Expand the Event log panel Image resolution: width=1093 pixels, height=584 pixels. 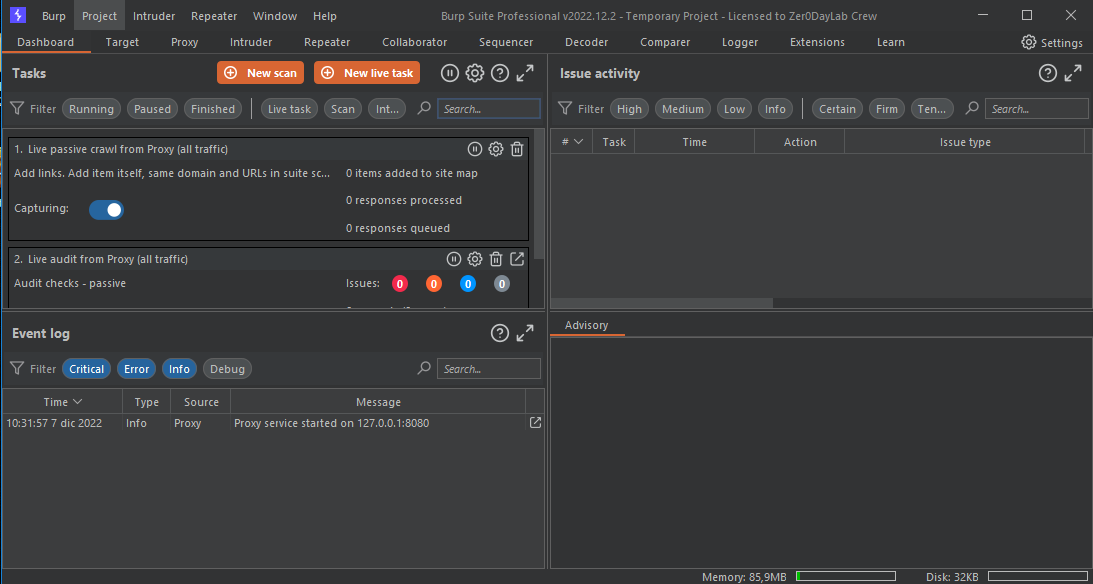[x=525, y=333]
